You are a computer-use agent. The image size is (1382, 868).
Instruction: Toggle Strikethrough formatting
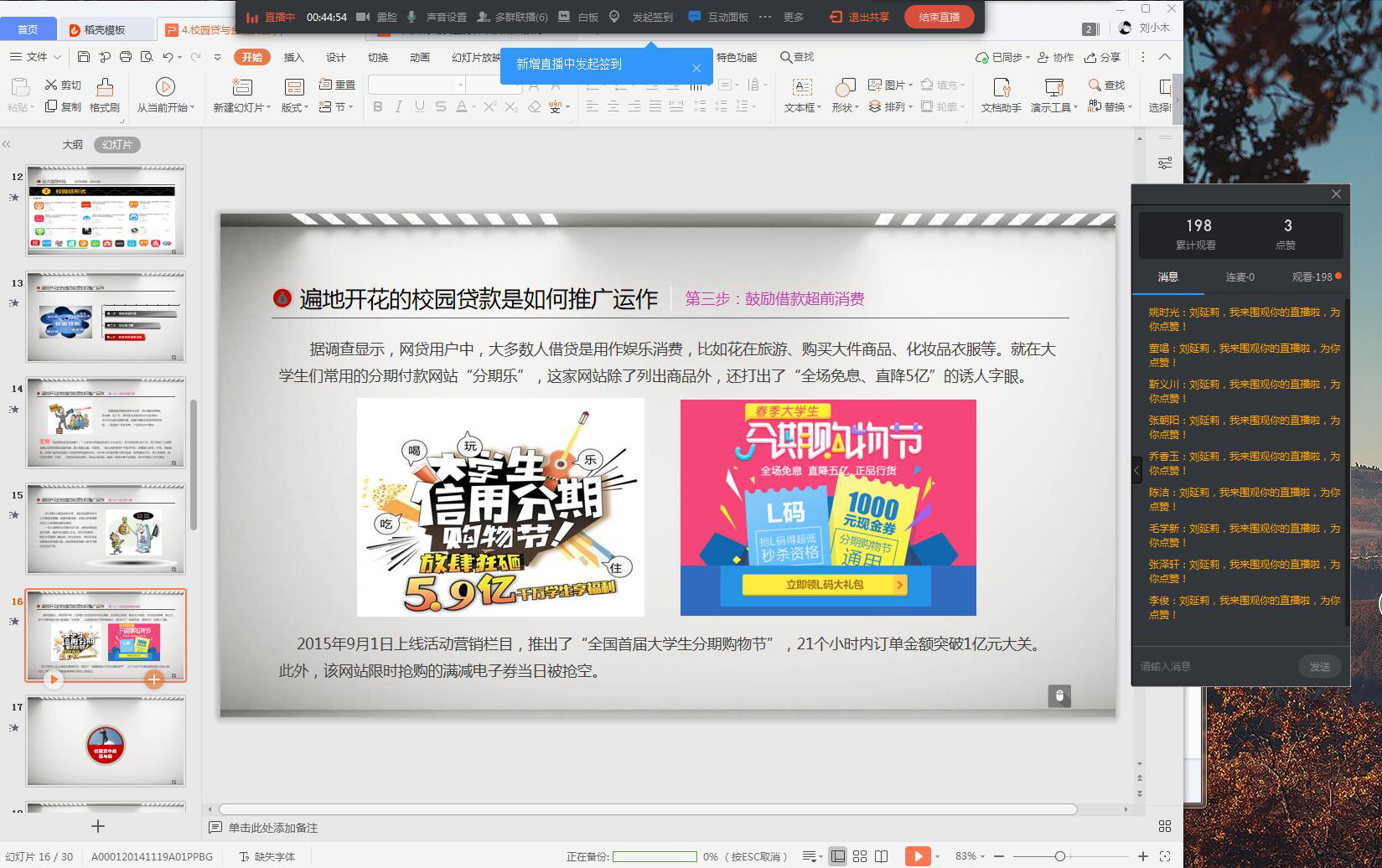tap(441, 106)
